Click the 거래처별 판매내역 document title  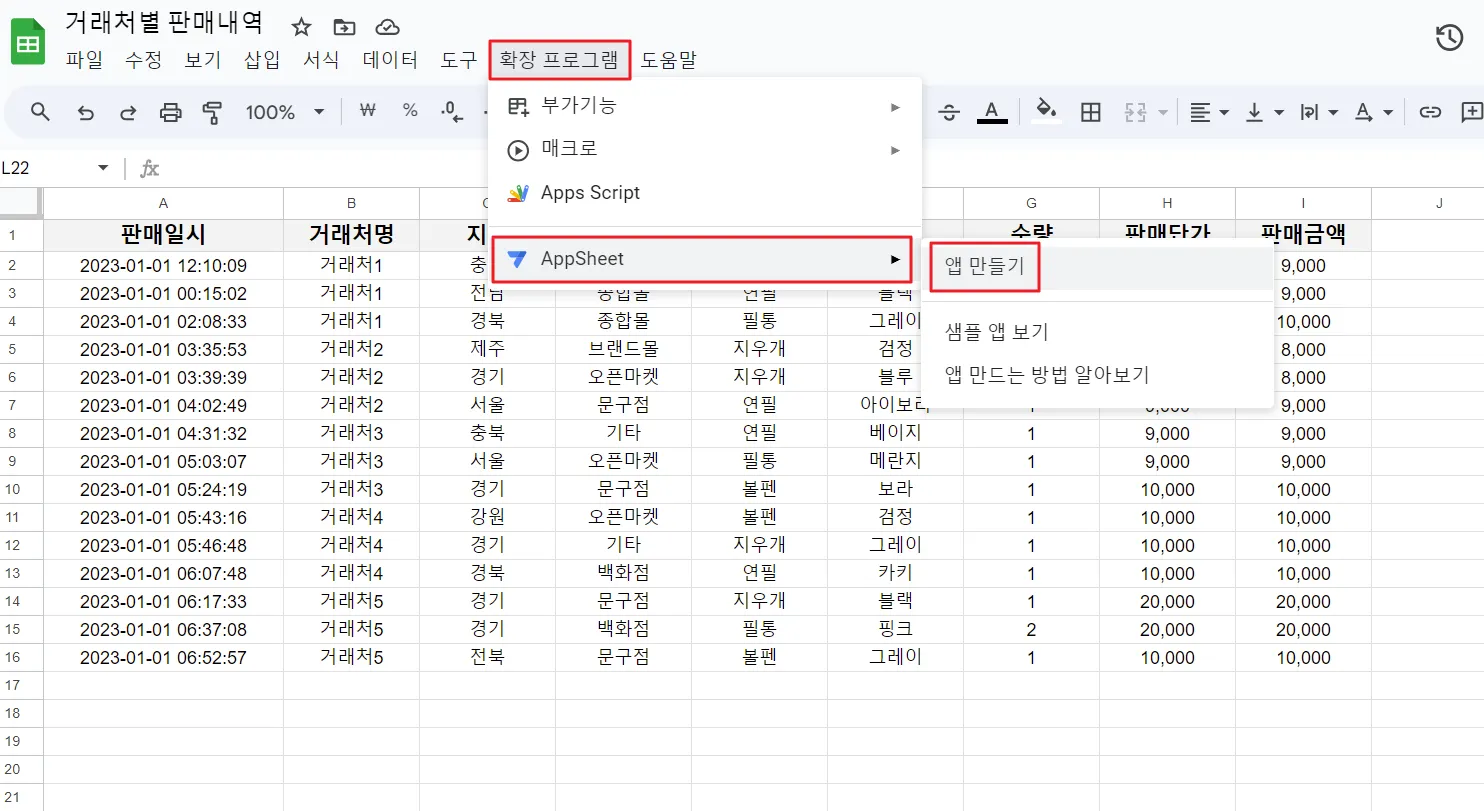tap(164, 23)
